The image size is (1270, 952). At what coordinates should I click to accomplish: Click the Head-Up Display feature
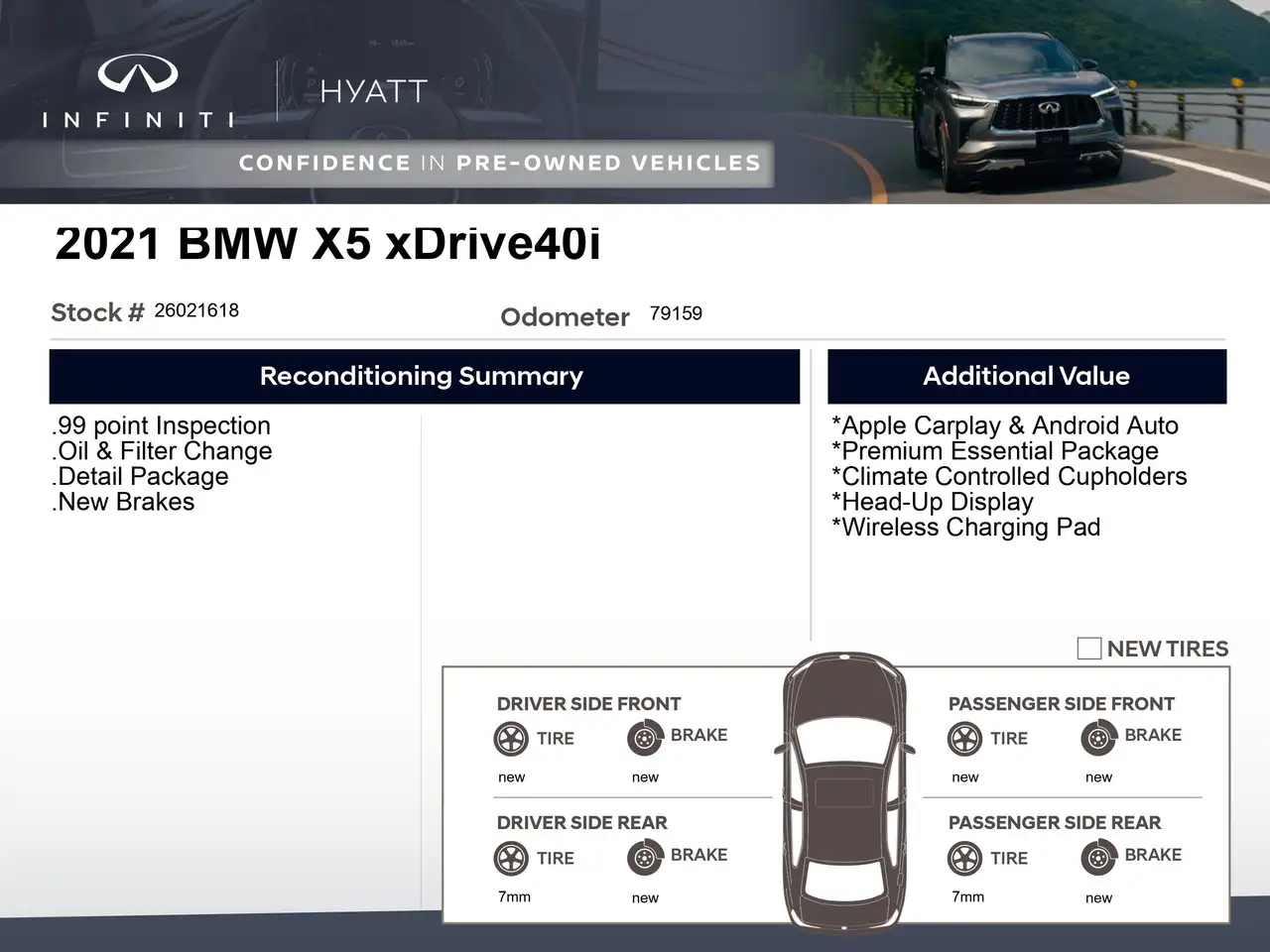[x=933, y=502]
